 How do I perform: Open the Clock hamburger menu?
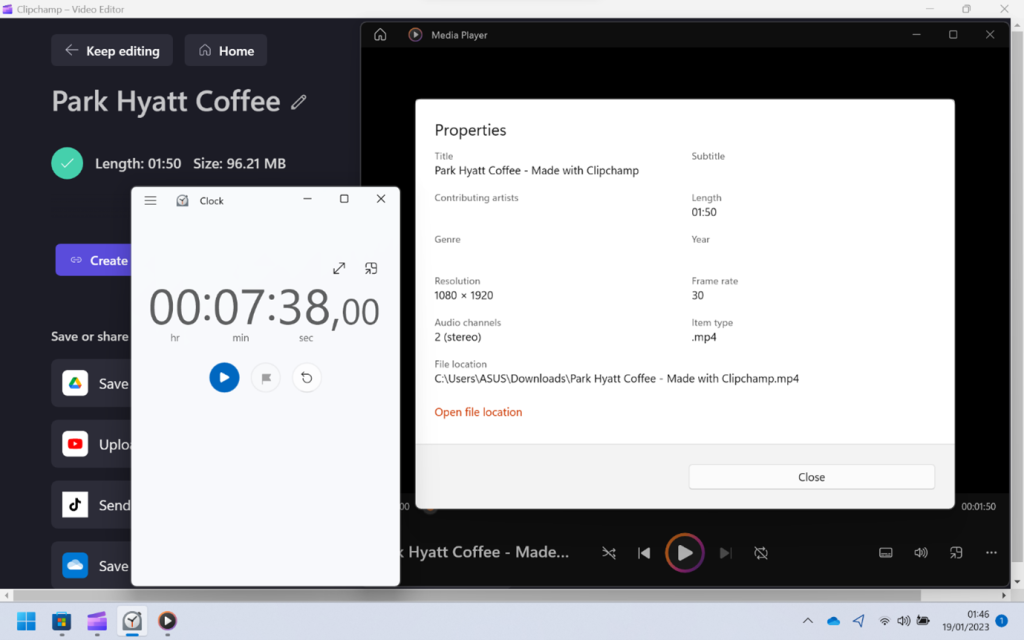point(150,200)
